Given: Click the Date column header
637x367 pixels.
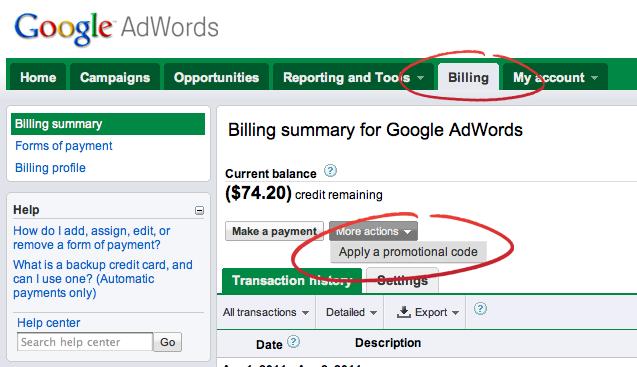Looking at the screenshot, I should click(x=269, y=345).
